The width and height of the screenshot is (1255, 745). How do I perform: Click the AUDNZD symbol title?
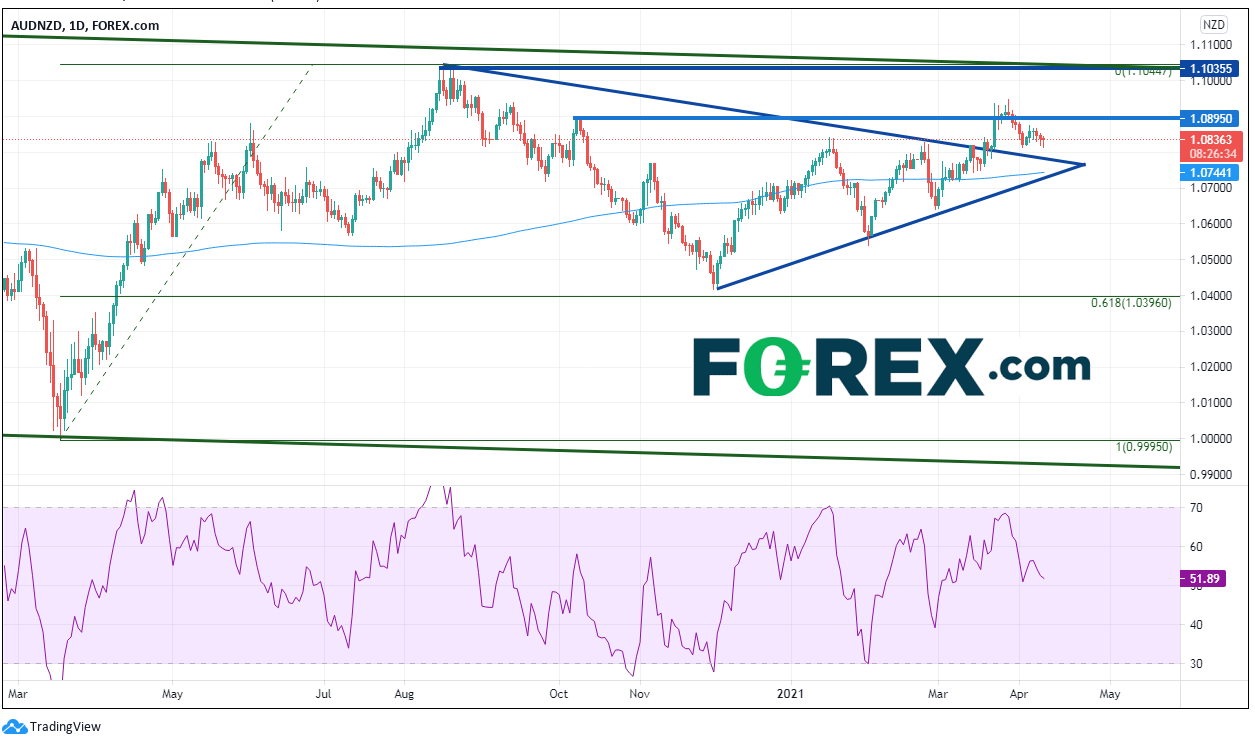point(38,27)
